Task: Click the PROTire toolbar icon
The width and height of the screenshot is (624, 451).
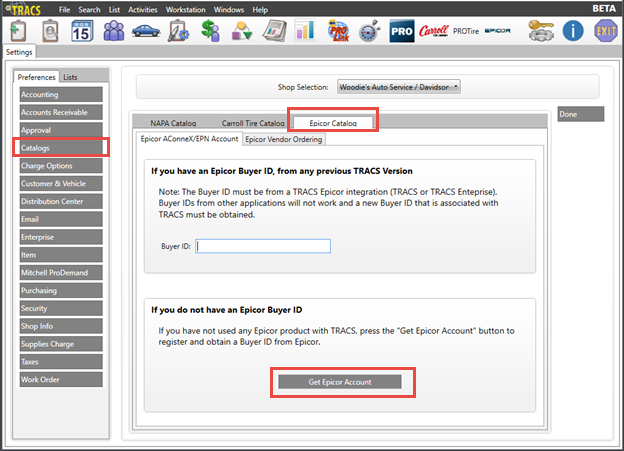Action: [466, 31]
